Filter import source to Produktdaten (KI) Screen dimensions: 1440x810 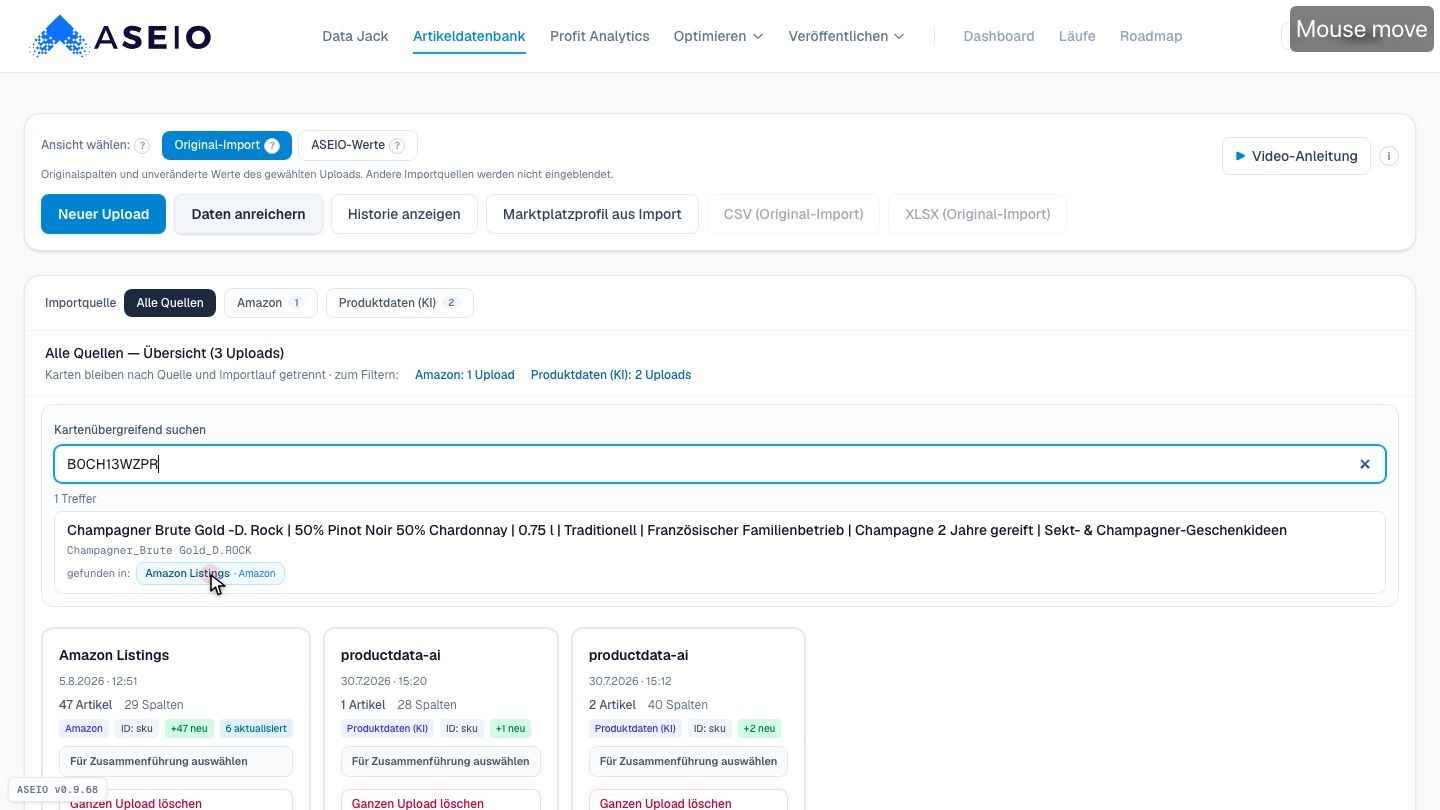click(x=399, y=303)
